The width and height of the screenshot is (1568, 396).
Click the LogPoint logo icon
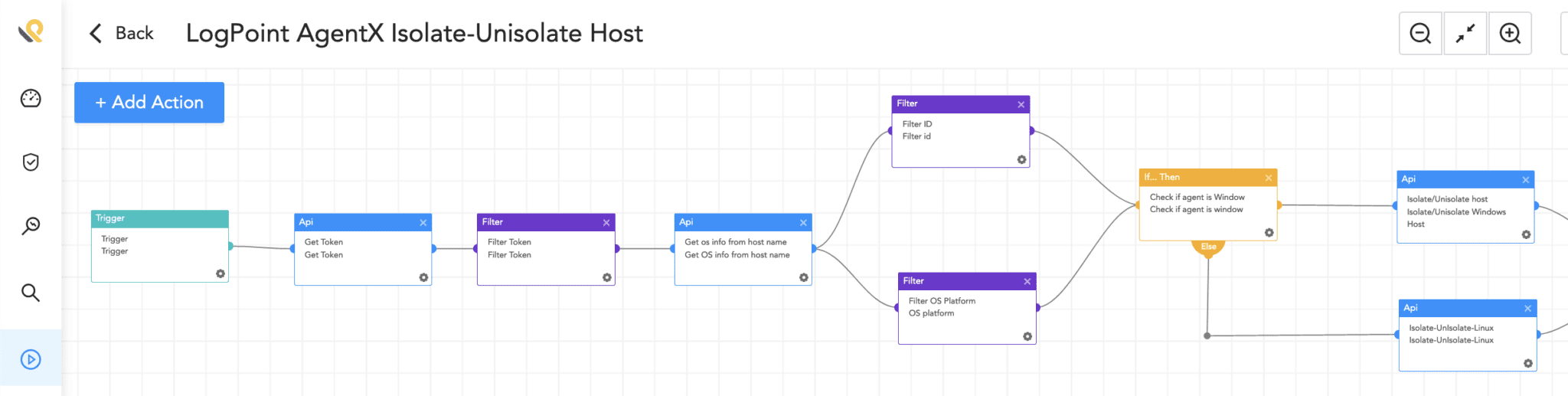pos(31,31)
